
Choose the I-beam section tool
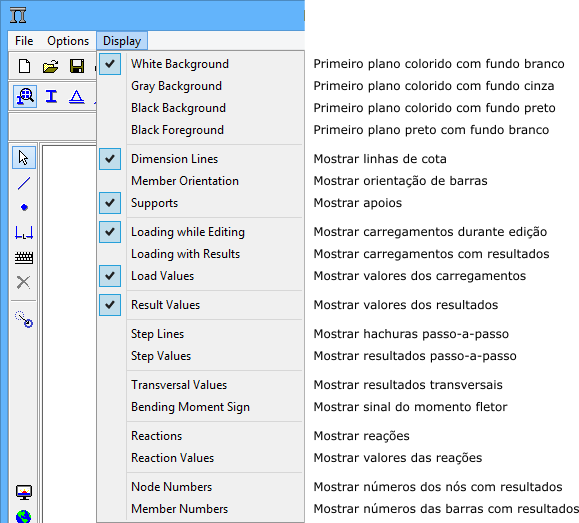tap(51, 96)
